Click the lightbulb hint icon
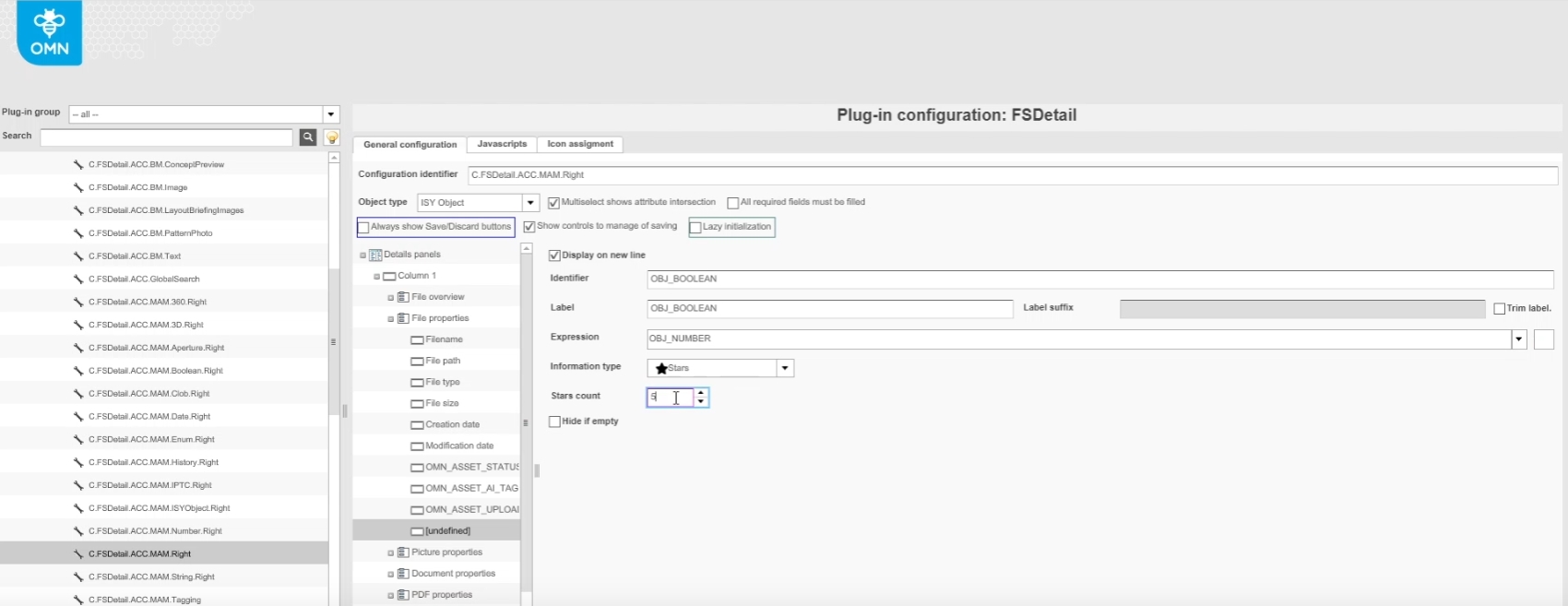 [332, 137]
